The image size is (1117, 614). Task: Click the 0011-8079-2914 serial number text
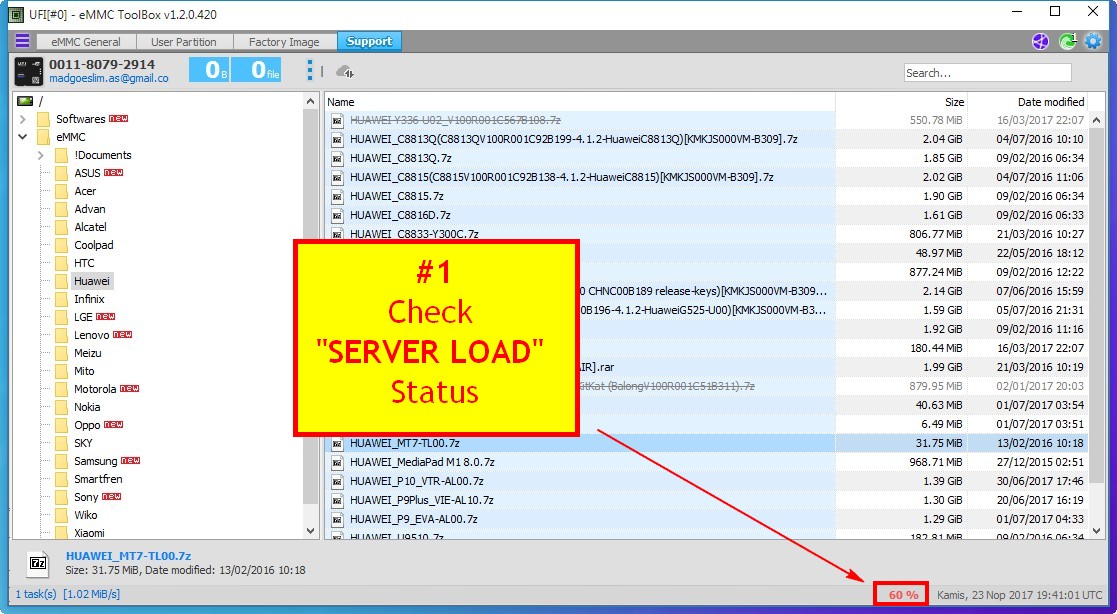102,64
